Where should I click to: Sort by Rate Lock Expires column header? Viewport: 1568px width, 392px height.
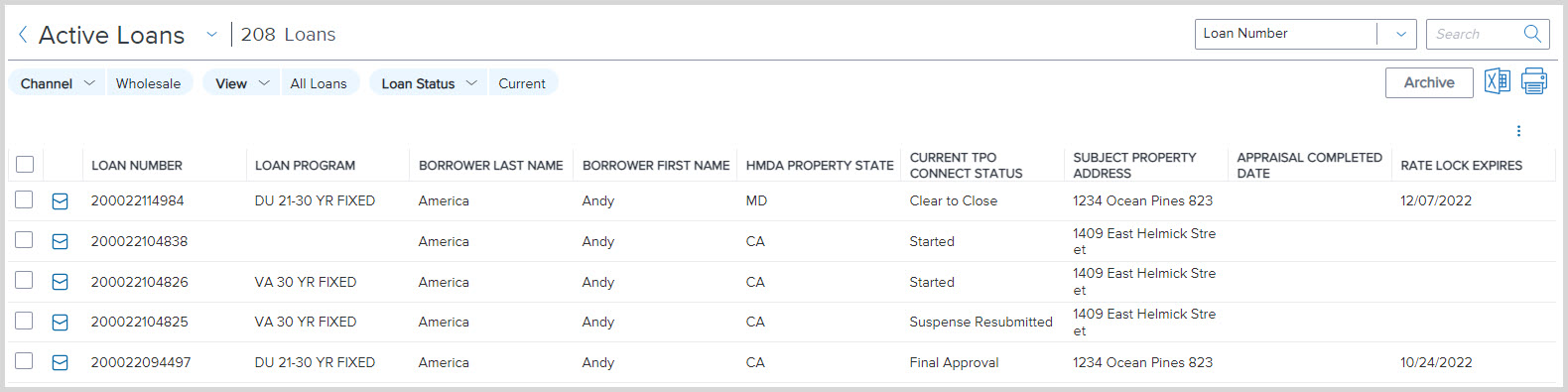click(1461, 166)
